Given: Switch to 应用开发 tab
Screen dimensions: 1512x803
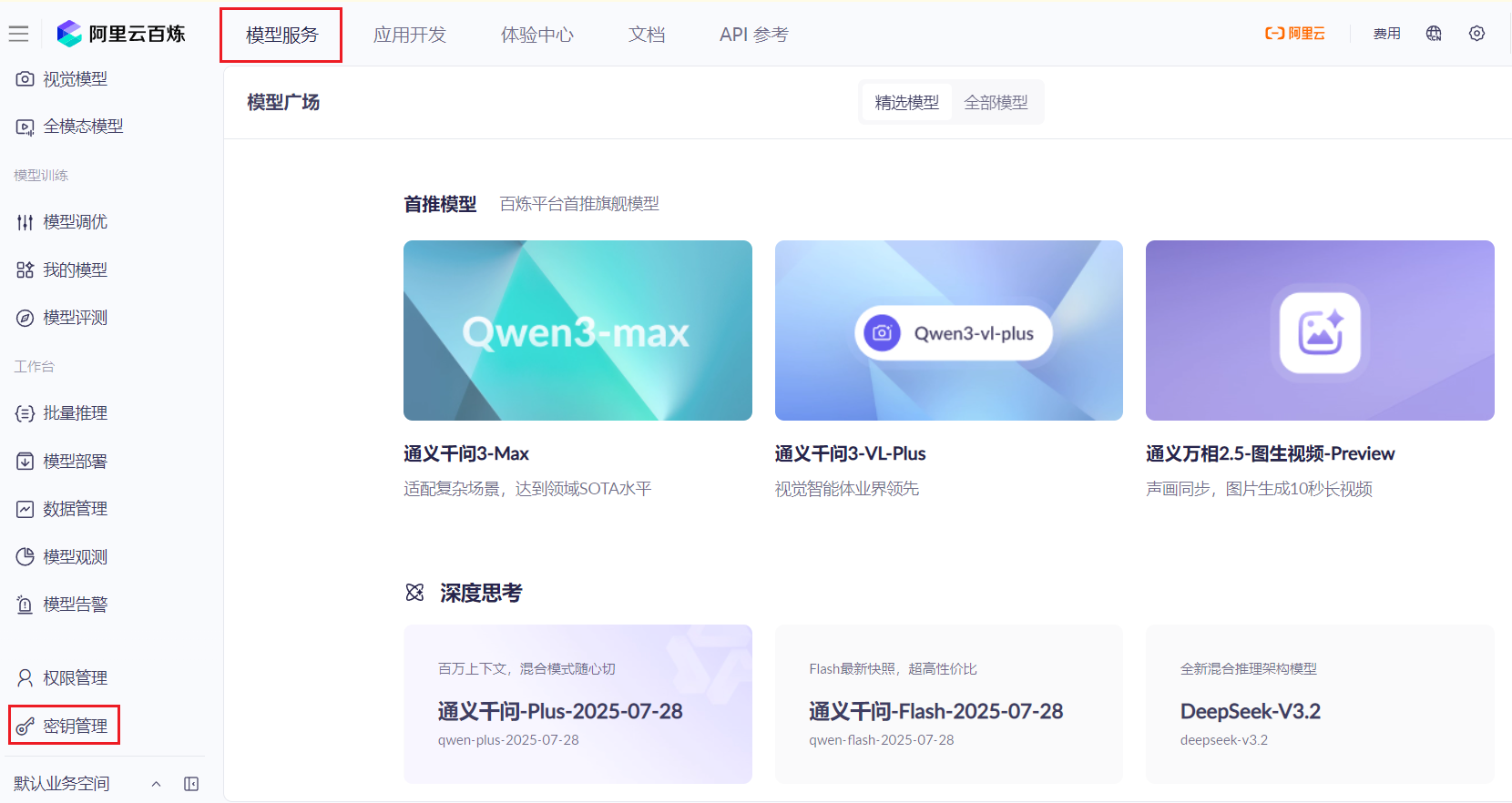Looking at the screenshot, I should 410,35.
